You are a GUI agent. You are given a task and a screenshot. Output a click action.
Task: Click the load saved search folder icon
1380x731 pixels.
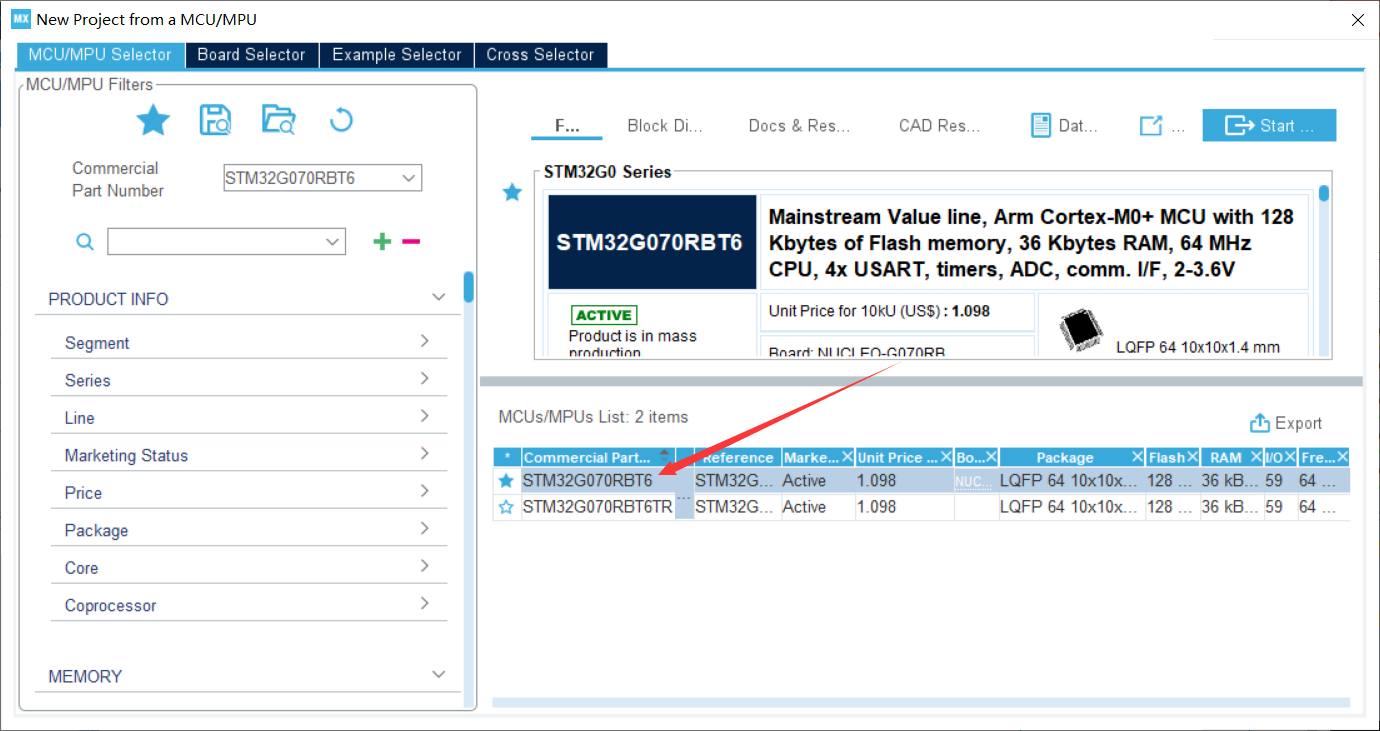pos(278,120)
